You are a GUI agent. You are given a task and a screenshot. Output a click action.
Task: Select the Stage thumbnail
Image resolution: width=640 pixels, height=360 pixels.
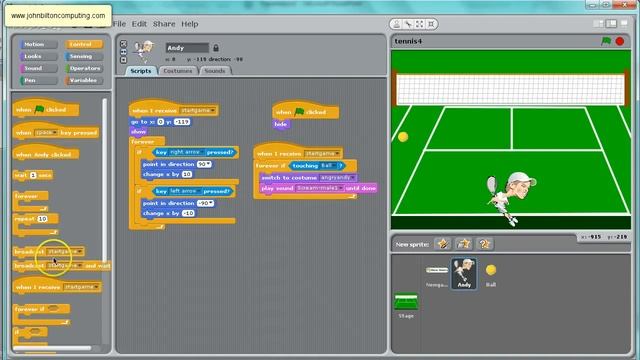point(406,305)
